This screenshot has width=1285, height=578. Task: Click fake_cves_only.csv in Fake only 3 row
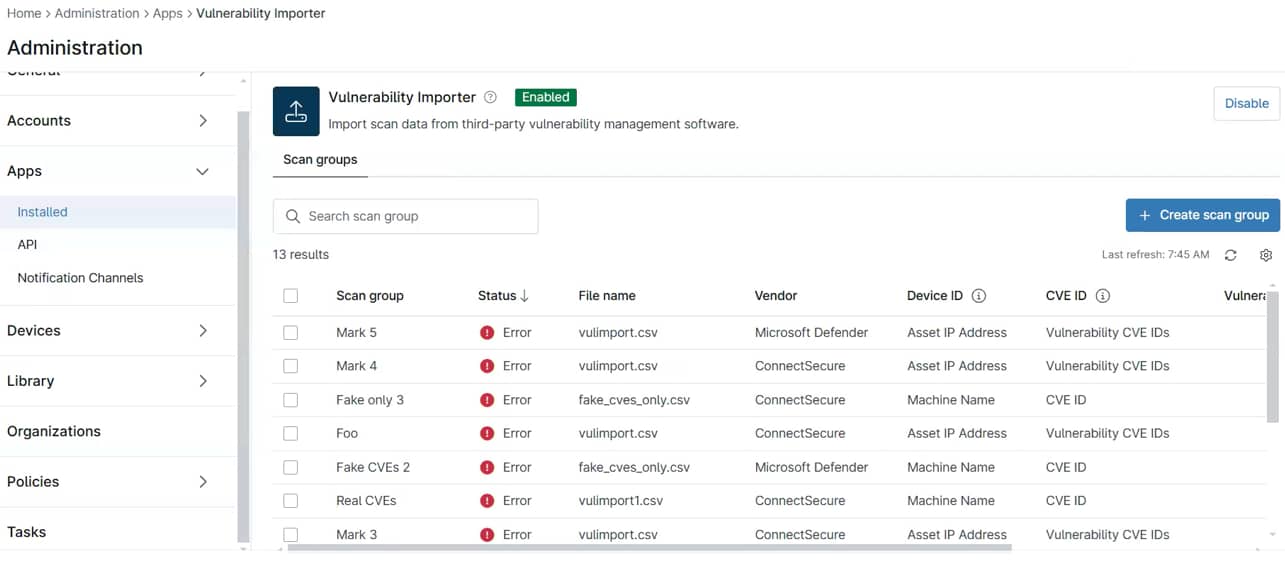coord(634,400)
